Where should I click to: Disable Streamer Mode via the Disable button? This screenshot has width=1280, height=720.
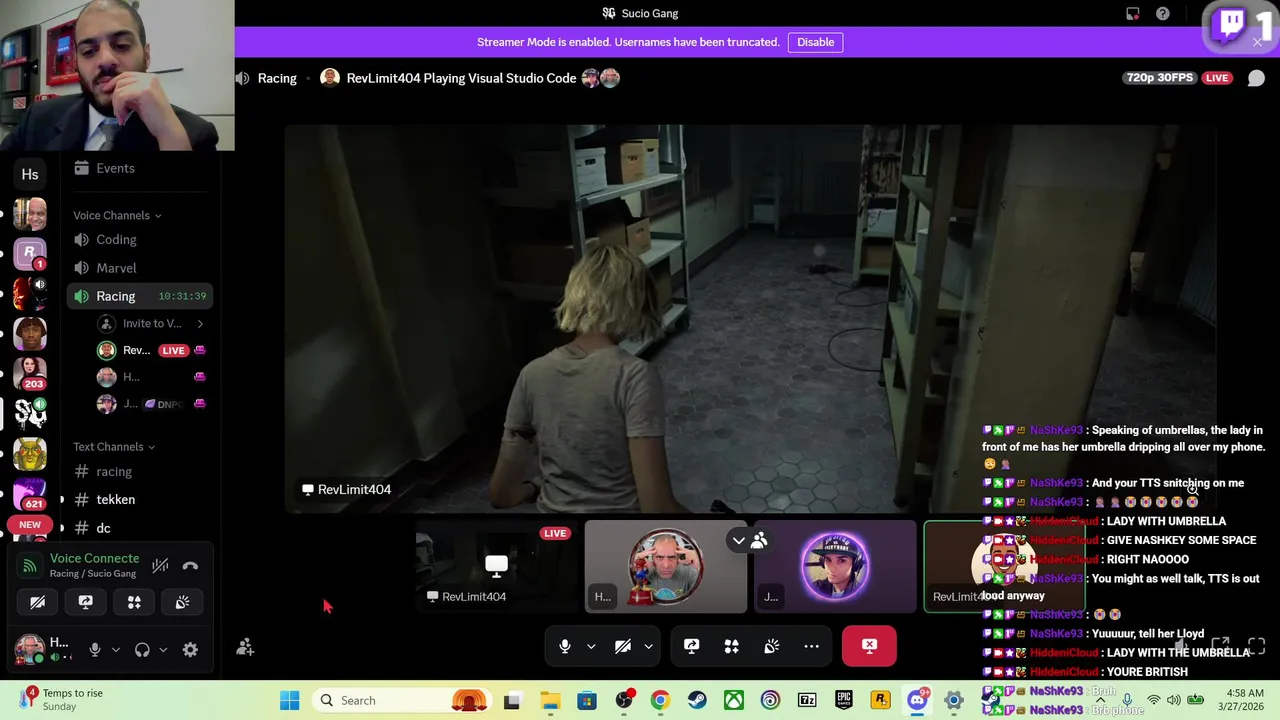pos(815,42)
